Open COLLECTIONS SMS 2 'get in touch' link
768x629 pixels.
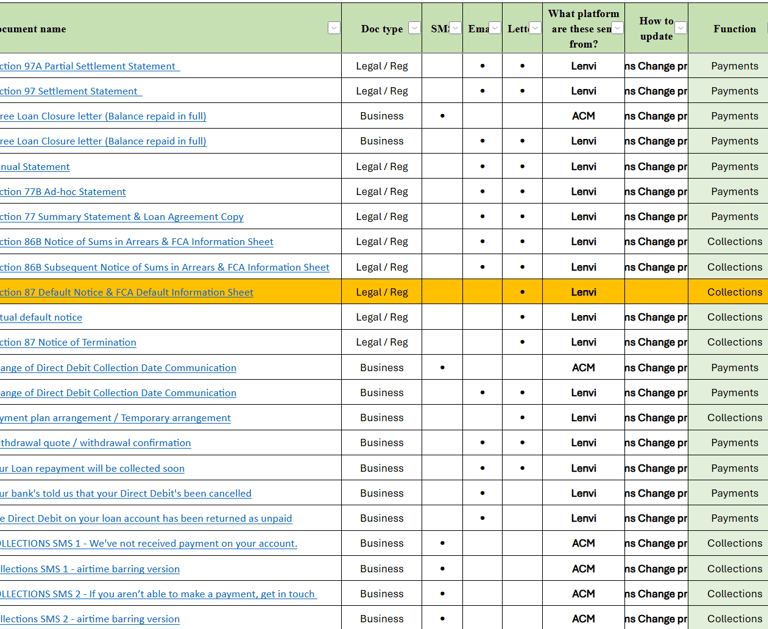pos(158,594)
